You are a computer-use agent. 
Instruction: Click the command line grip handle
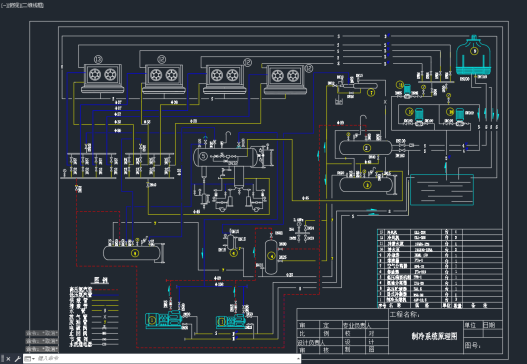click(x=3, y=359)
